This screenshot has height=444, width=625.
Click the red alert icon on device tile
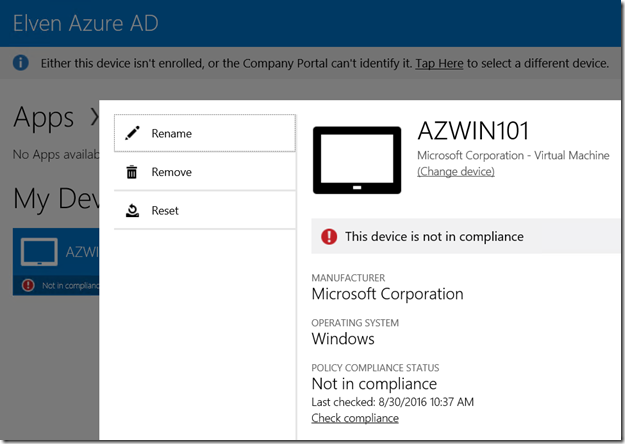[x=28, y=285]
